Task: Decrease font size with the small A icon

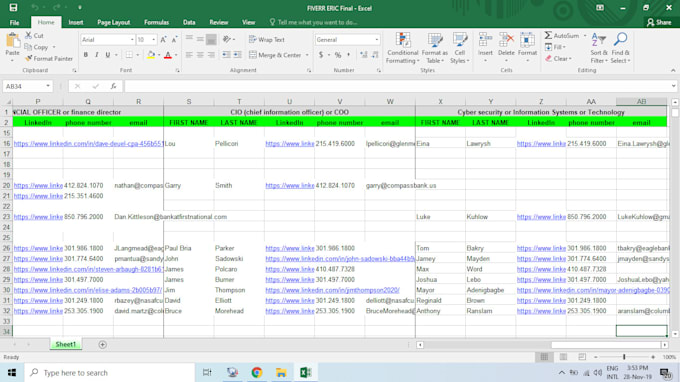Action: point(174,39)
